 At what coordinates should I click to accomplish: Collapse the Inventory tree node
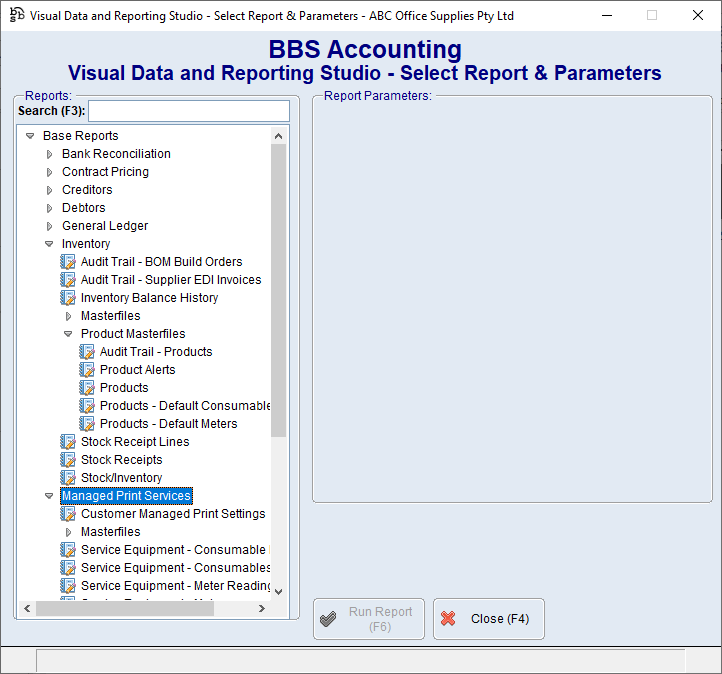click(x=49, y=244)
